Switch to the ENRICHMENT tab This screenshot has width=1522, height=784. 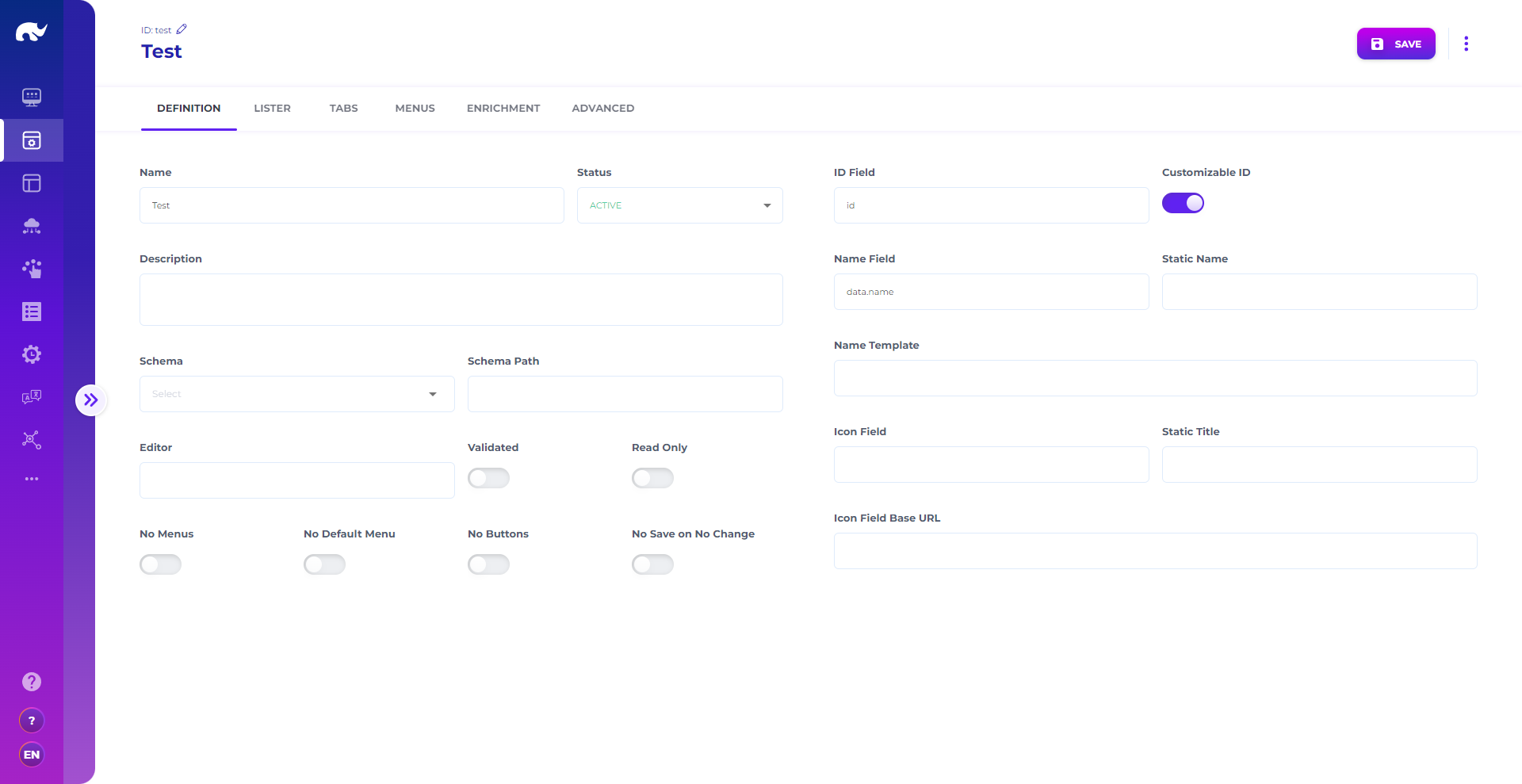tap(503, 109)
